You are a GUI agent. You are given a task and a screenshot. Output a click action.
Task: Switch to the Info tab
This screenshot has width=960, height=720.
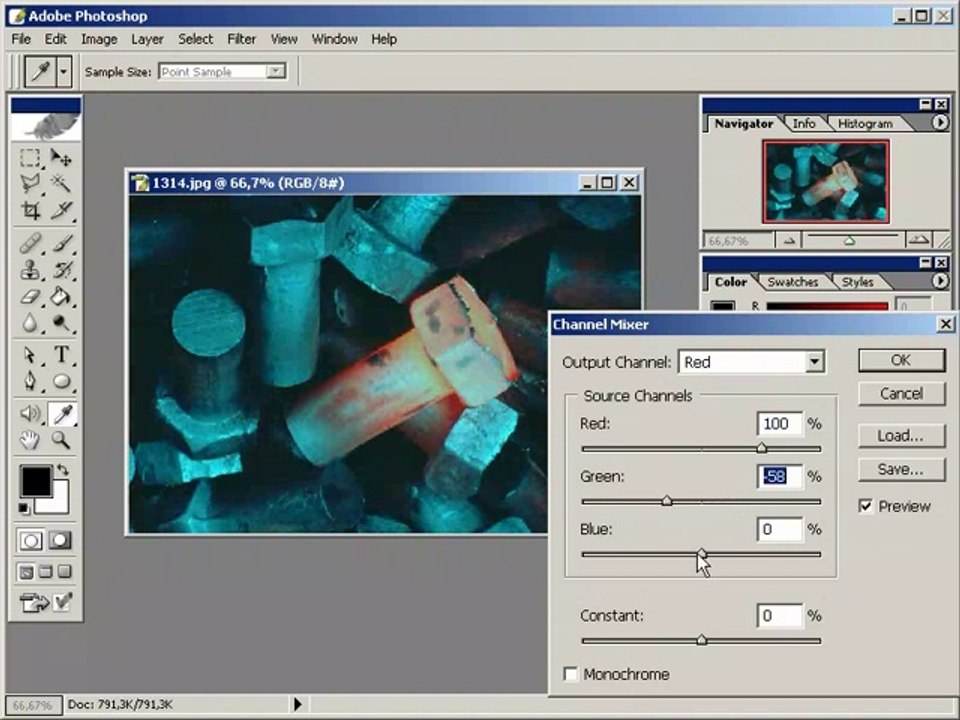coord(803,124)
